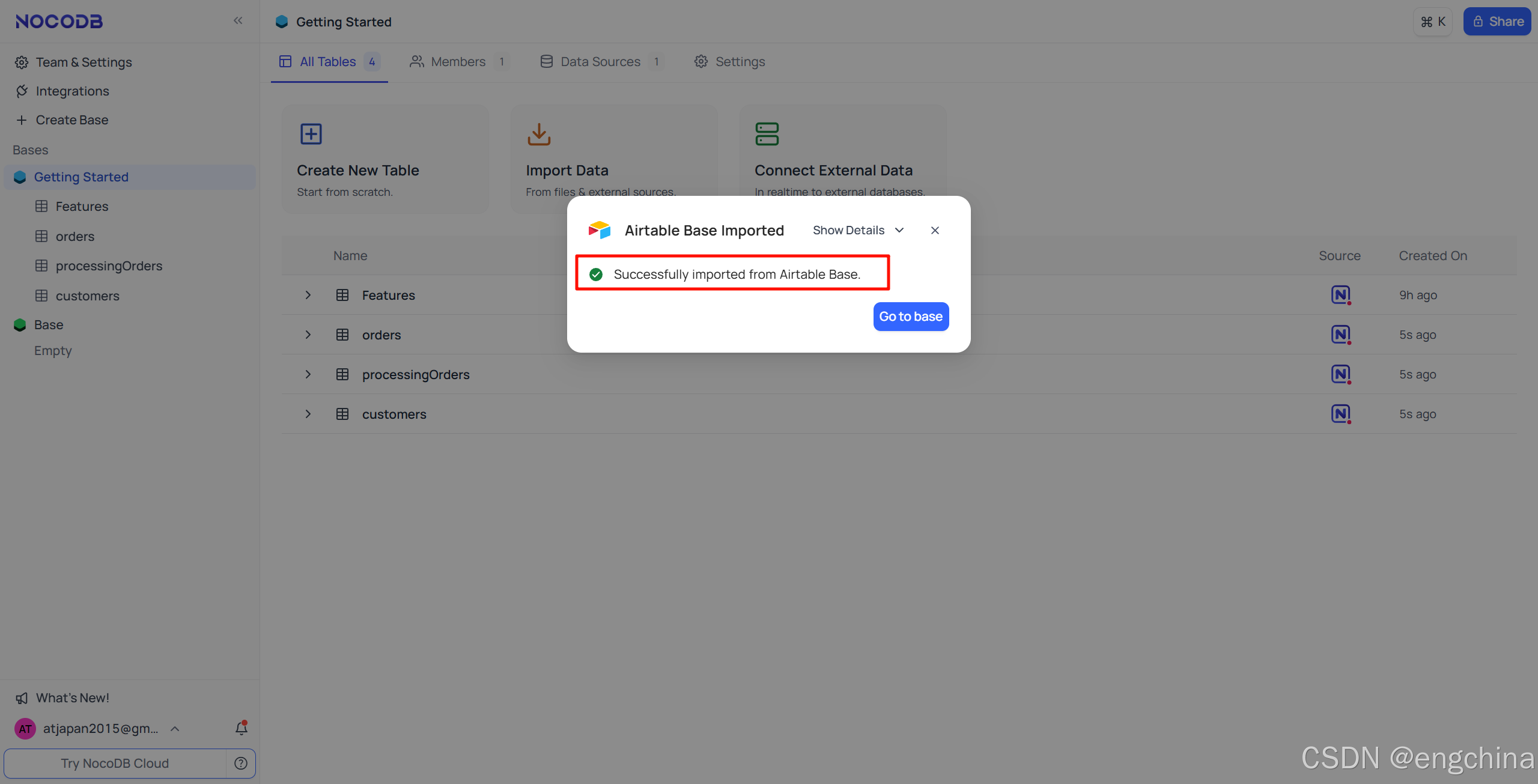The image size is (1538, 784).
Task: Click the help question mark icon
Action: [x=241, y=763]
